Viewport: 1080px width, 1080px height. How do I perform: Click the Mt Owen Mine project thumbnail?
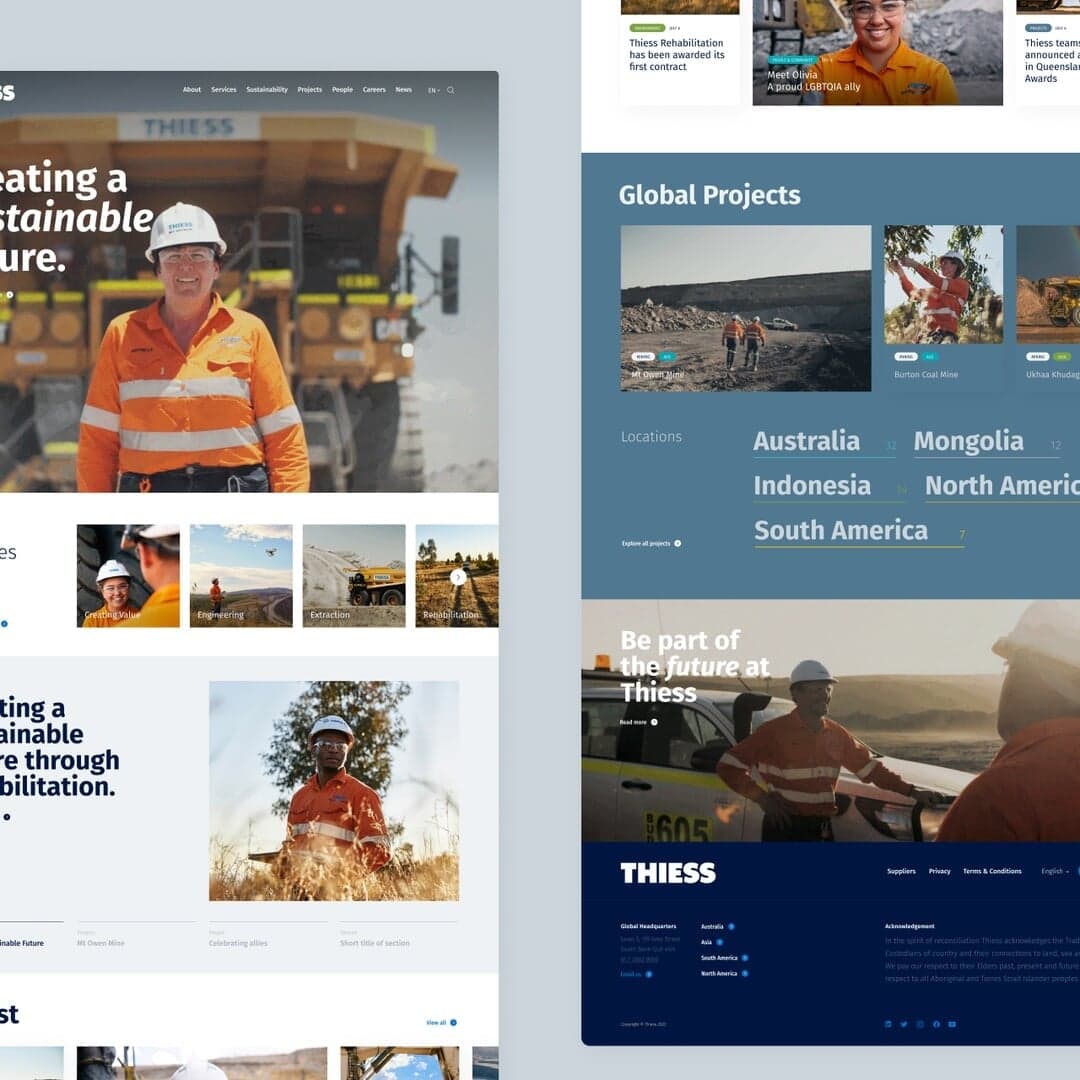click(745, 308)
